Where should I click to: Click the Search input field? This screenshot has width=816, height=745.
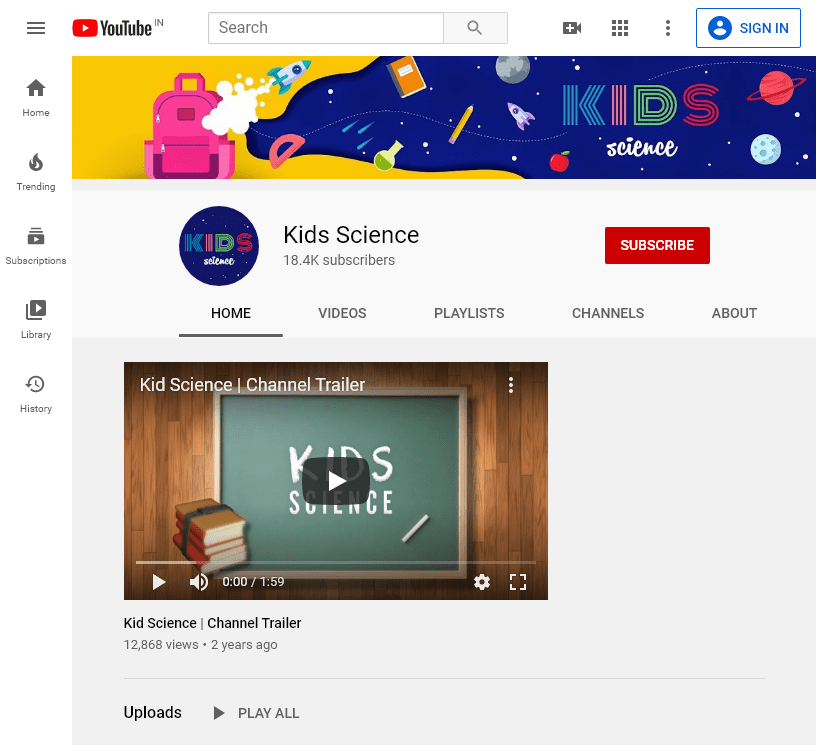click(326, 28)
